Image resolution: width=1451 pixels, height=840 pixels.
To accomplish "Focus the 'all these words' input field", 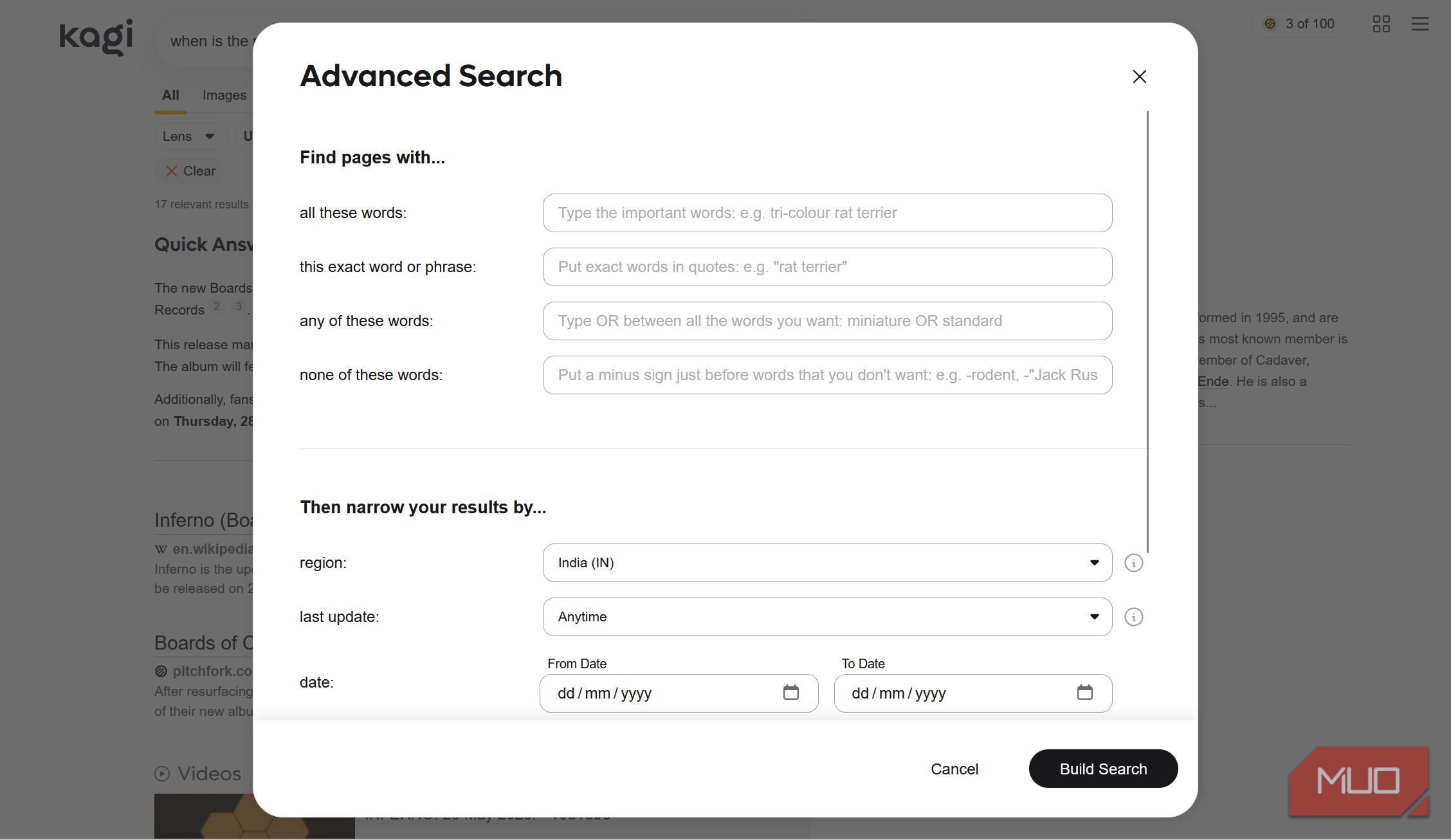I will [827, 213].
